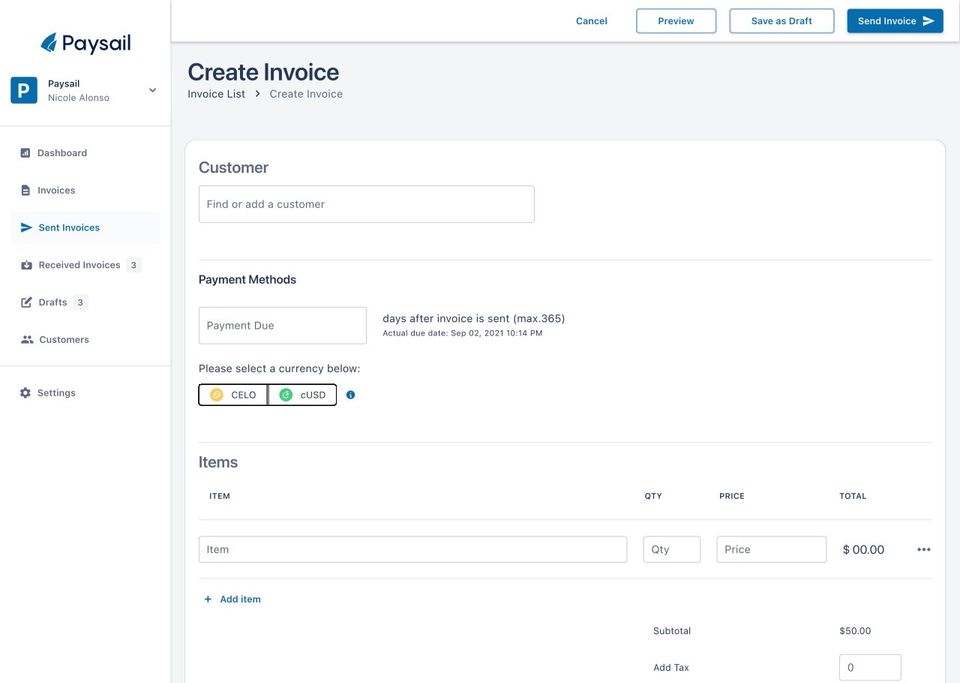Cancel invoice creation

(591, 21)
